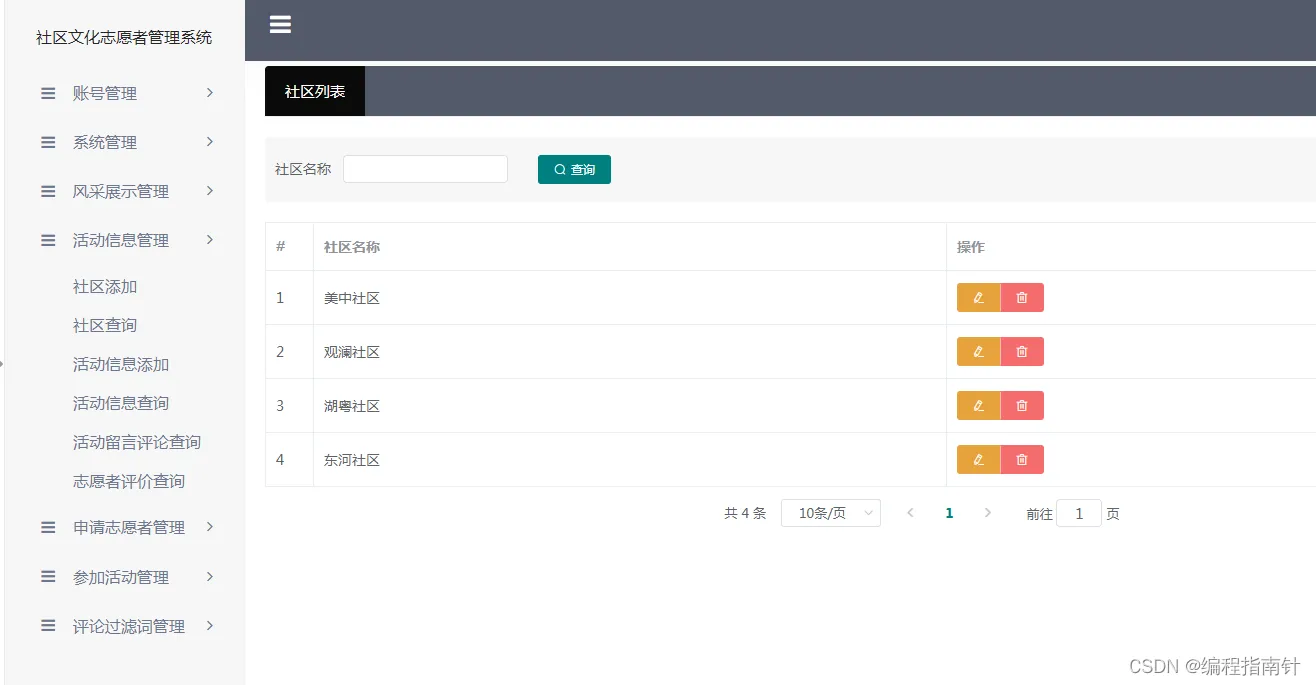This screenshot has height=685, width=1316.
Task: Toggle the hamburger menu in top bar
Action: 280,25
